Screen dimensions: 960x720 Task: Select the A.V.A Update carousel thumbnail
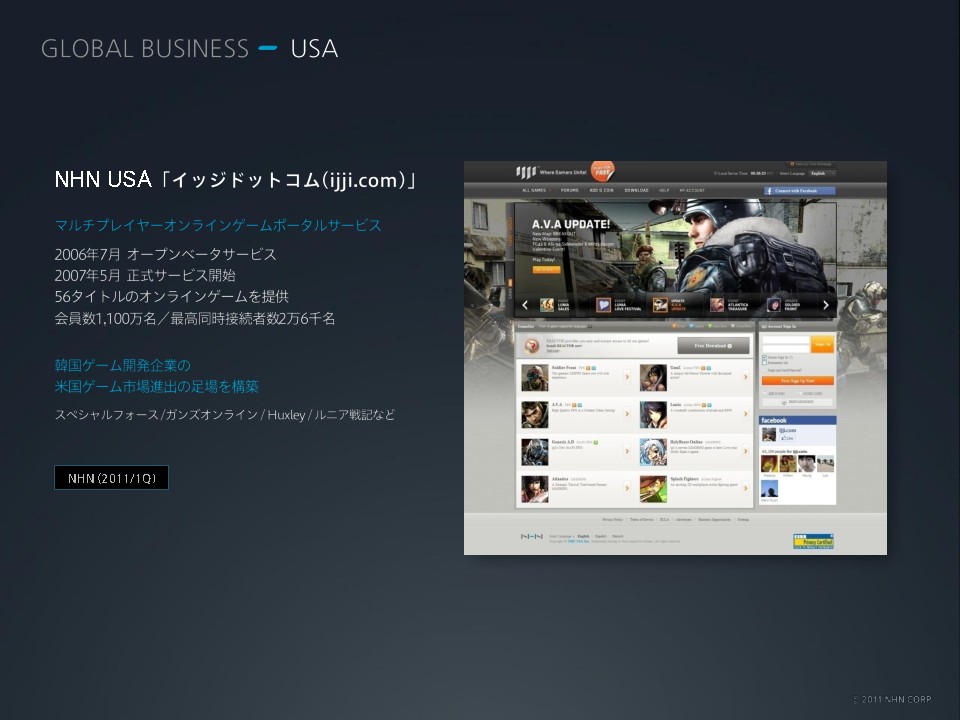point(660,305)
